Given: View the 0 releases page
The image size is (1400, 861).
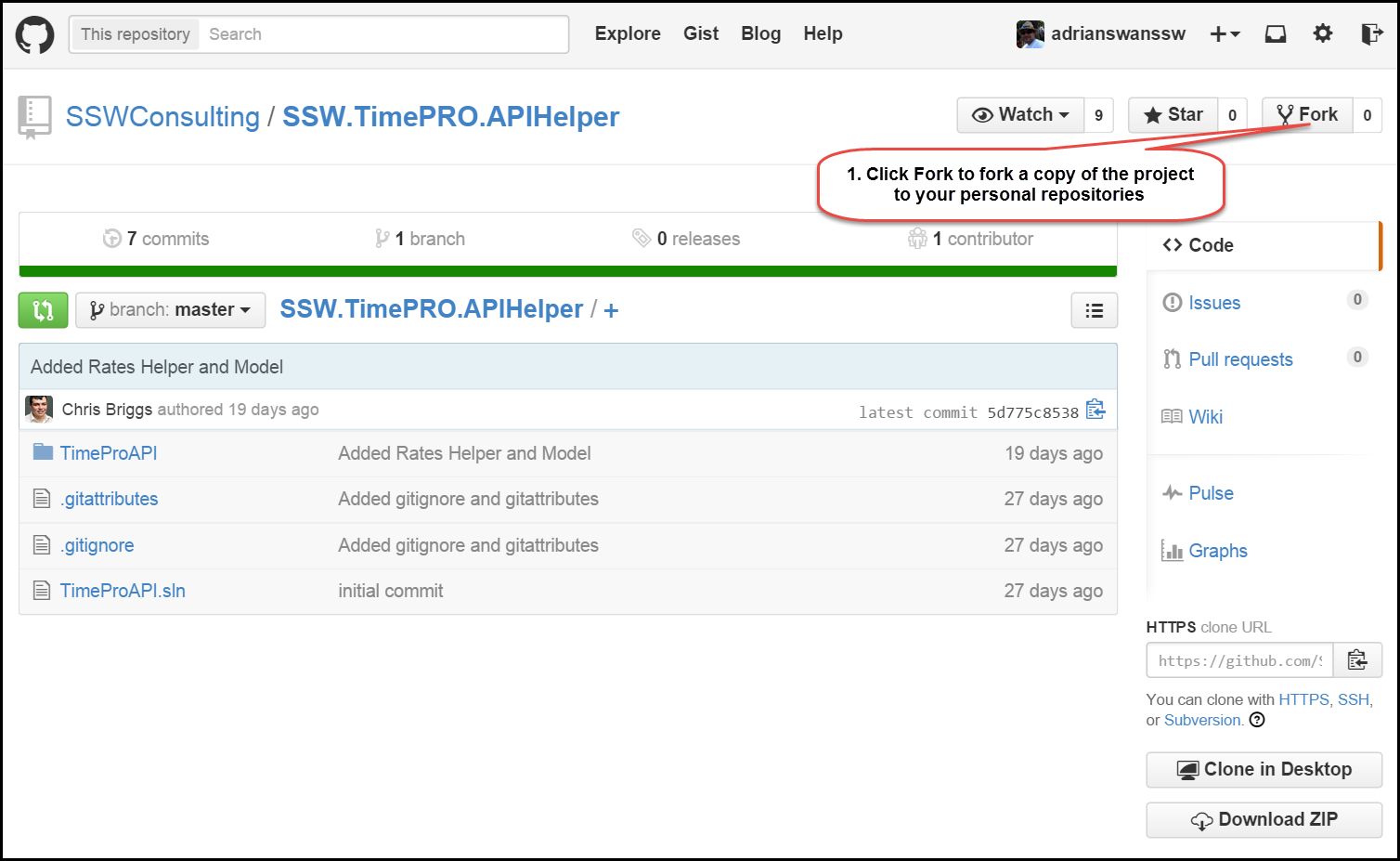Looking at the screenshot, I should [686, 239].
